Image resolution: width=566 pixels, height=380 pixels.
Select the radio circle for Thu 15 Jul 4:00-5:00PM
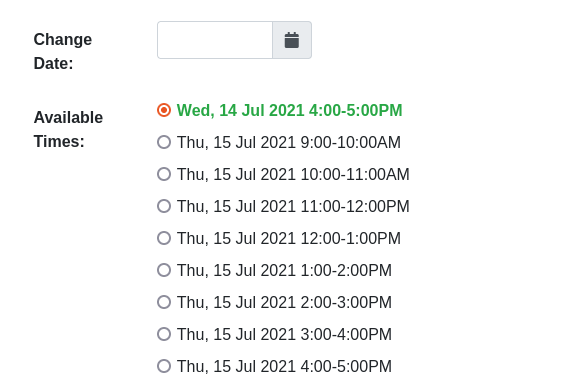(x=164, y=366)
